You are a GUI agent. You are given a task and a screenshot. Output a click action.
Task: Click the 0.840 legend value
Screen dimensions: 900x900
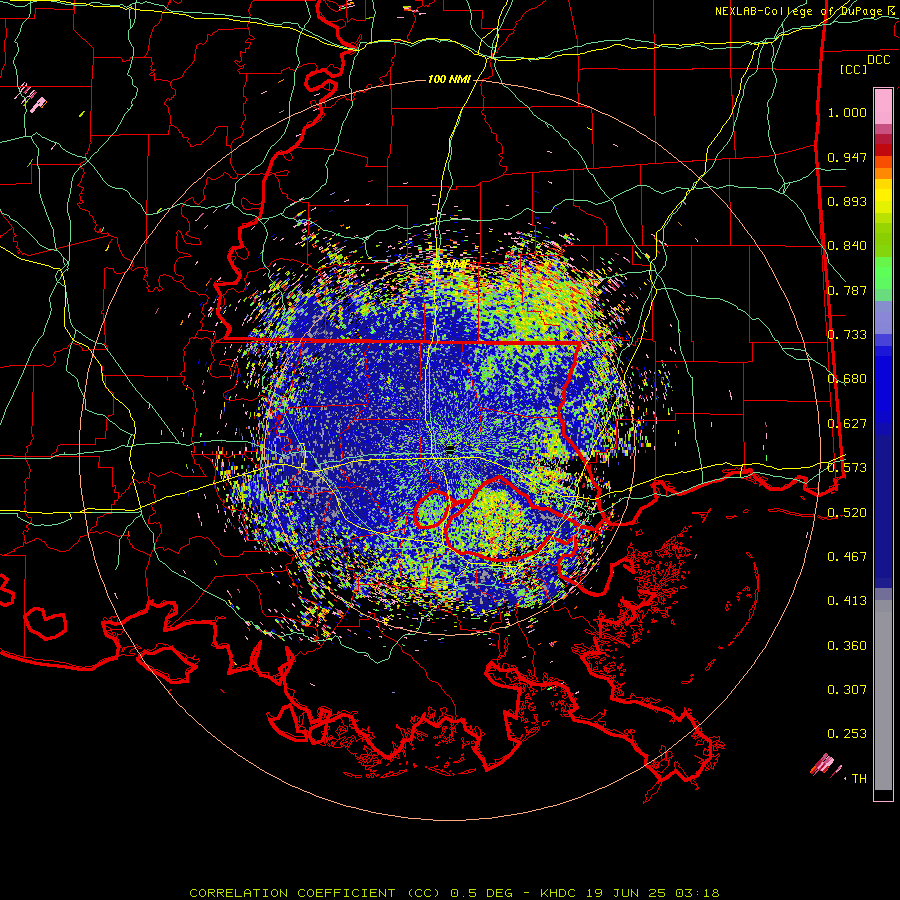(x=847, y=246)
